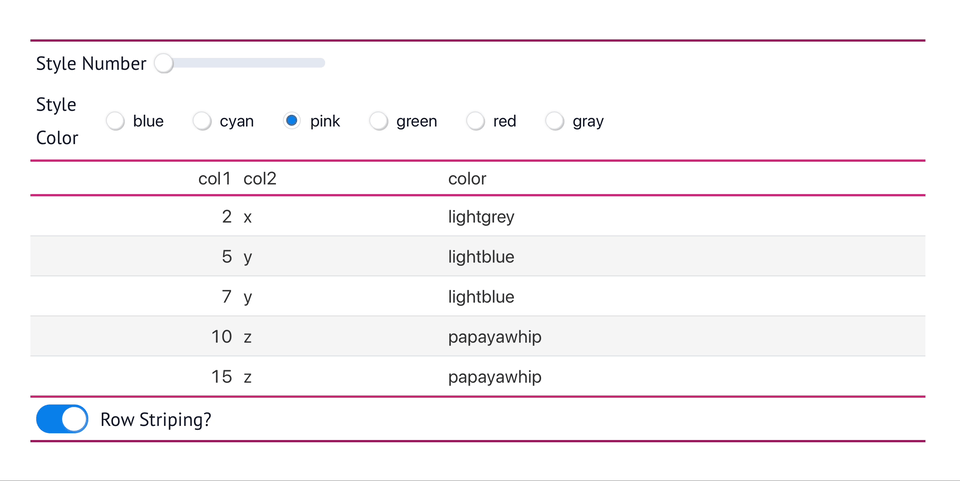The height and width of the screenshot is (481, 960).
Task: Select the lightgrey cell in the table
Action: coord(481,216)
